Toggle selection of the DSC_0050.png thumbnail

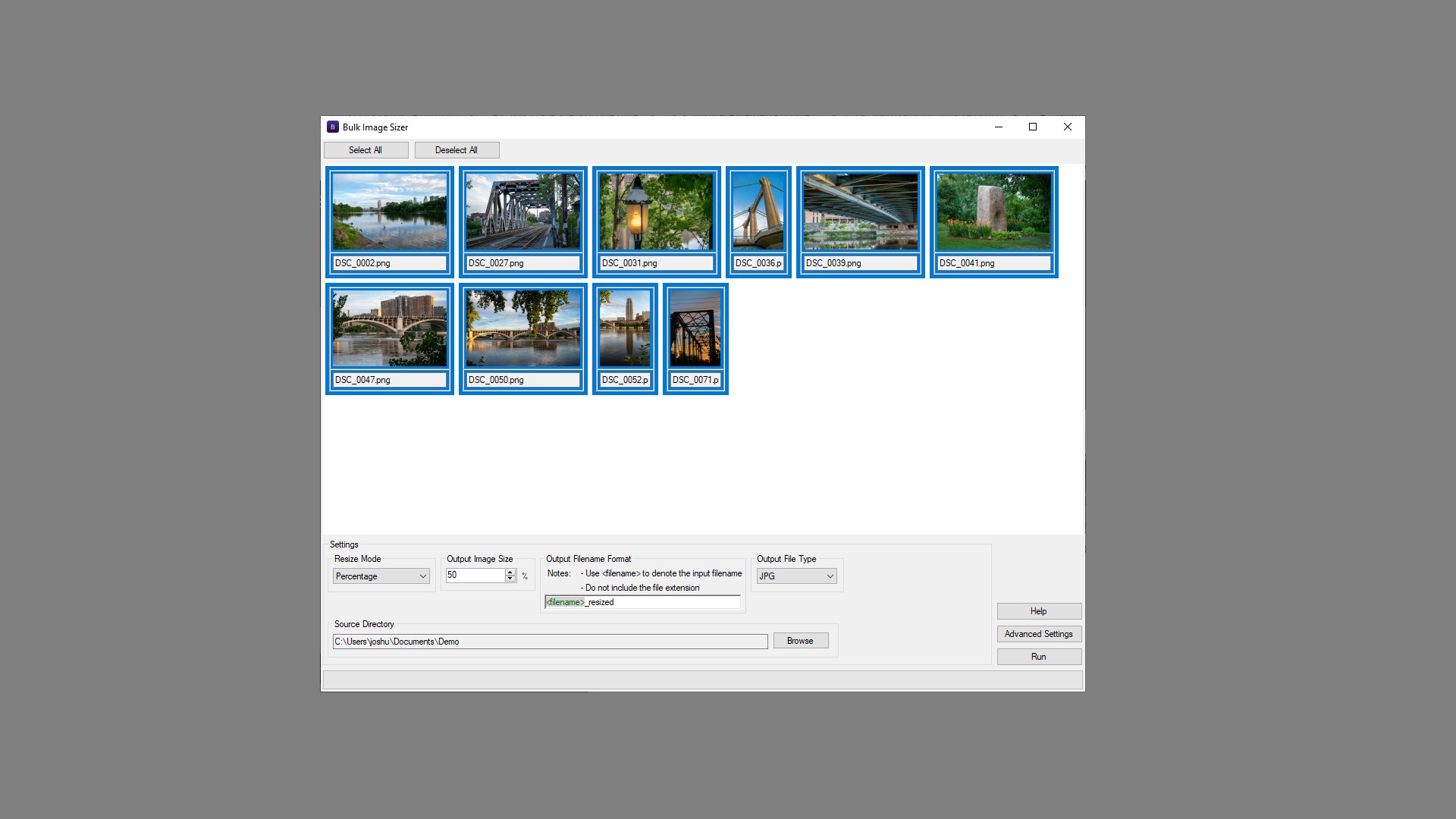pyautogui.click(x=523, y=328)
